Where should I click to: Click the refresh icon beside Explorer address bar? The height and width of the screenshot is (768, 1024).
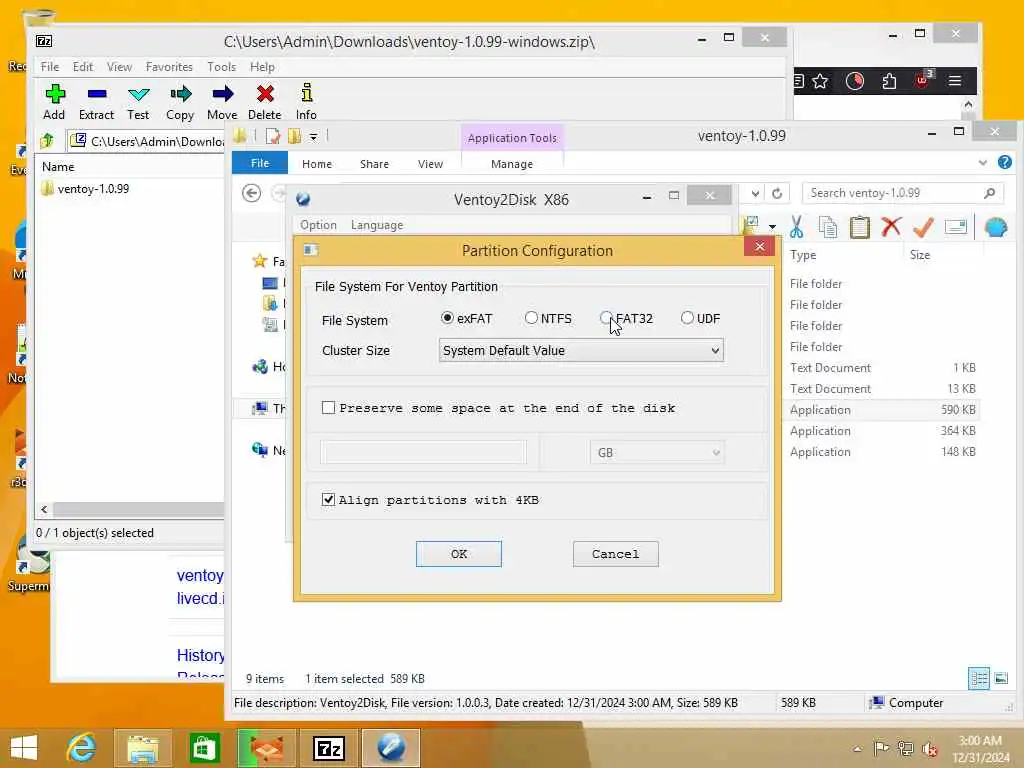click(x=777, y=193)
